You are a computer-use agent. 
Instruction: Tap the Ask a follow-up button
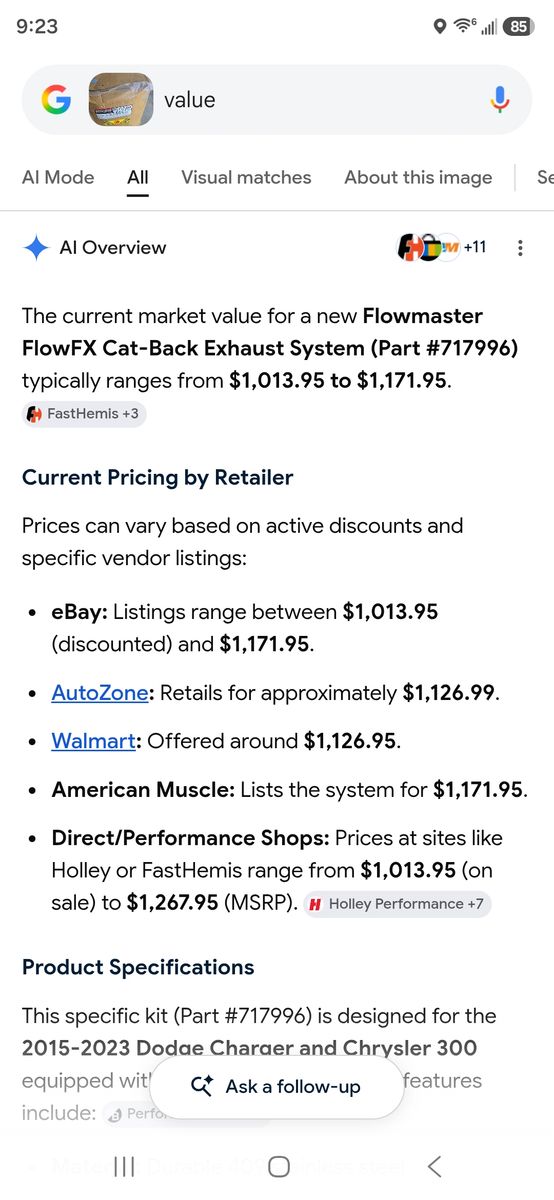pos(276,1087)
